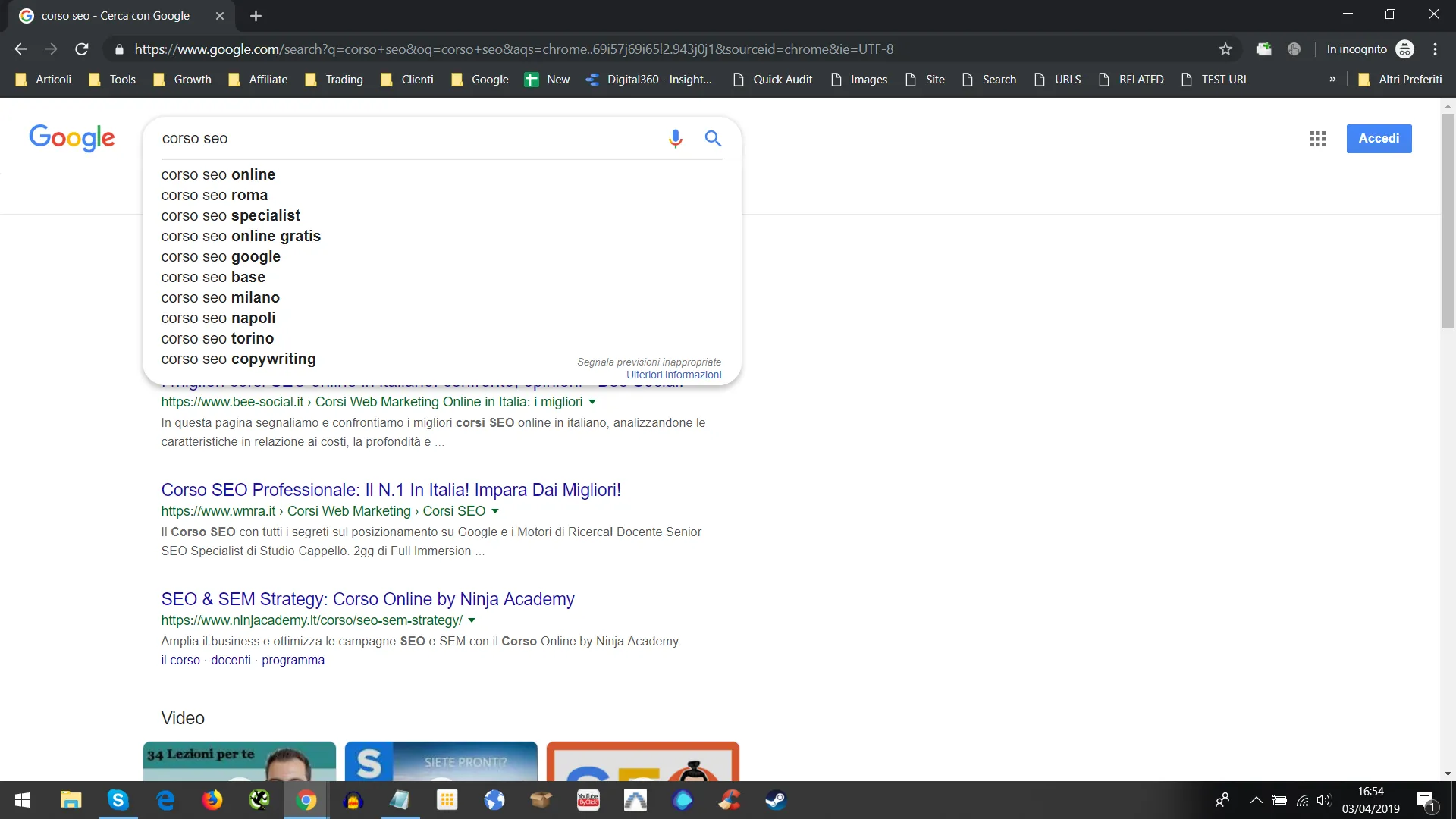Click the blue search magnifier icon

coord(713,138)
